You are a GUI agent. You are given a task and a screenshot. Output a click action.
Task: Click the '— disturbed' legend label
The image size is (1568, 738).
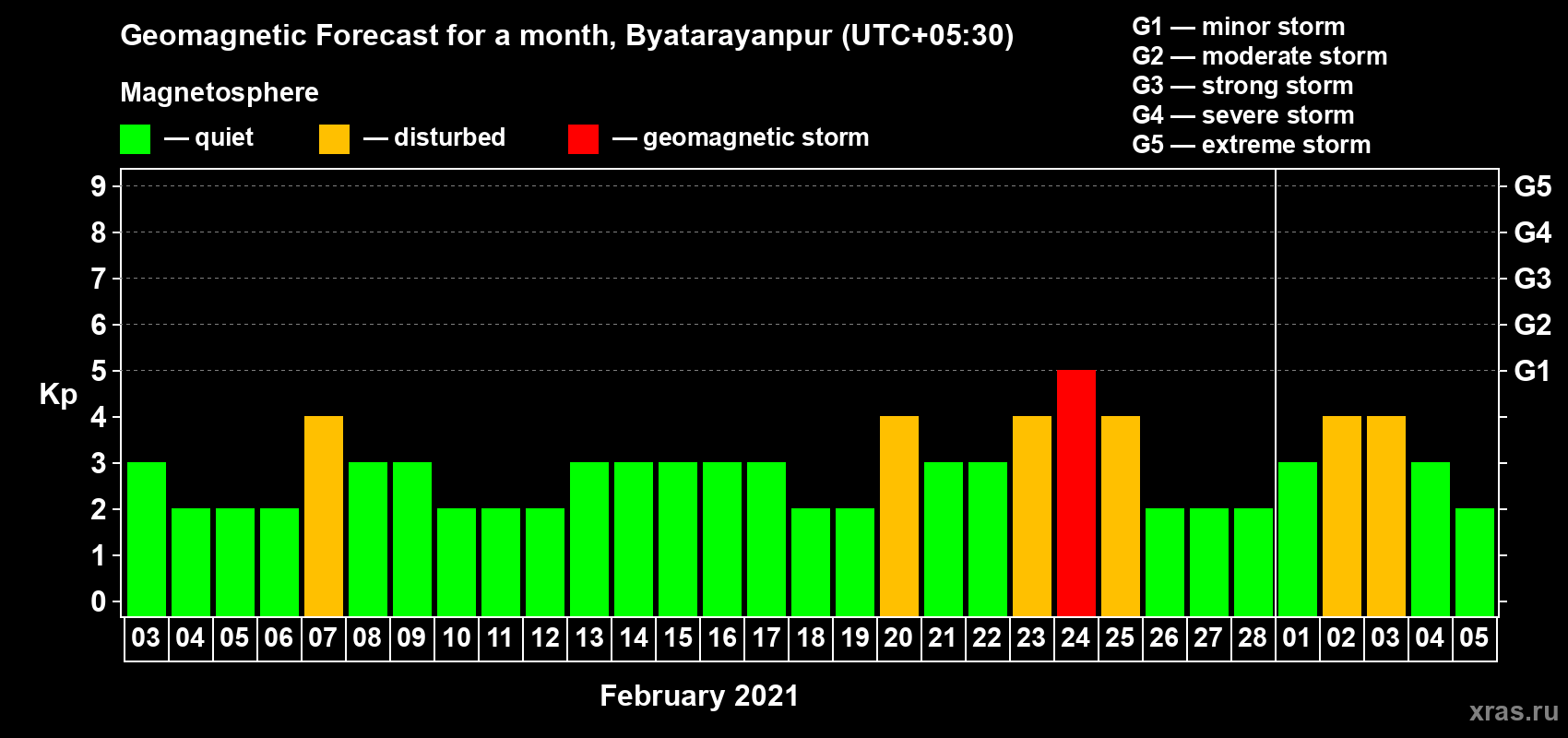(434, 137)
